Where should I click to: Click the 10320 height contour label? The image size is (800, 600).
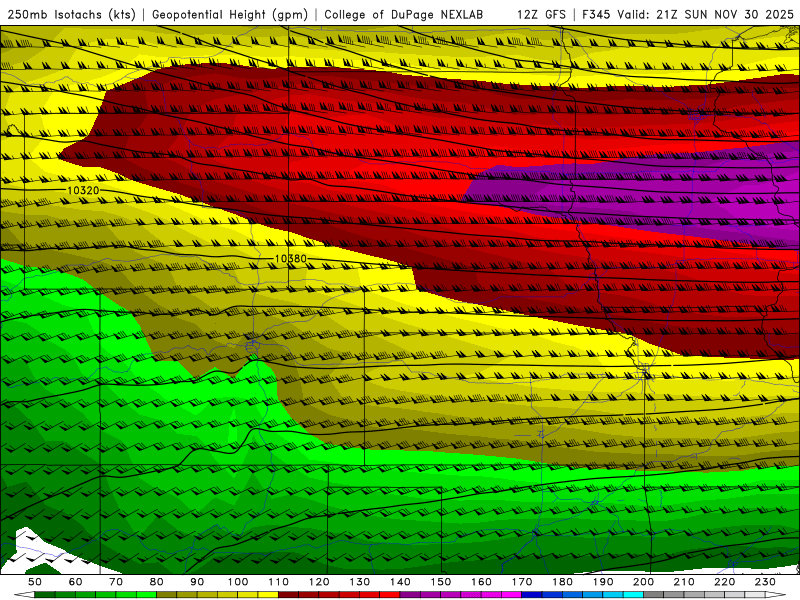click(83, 191)
